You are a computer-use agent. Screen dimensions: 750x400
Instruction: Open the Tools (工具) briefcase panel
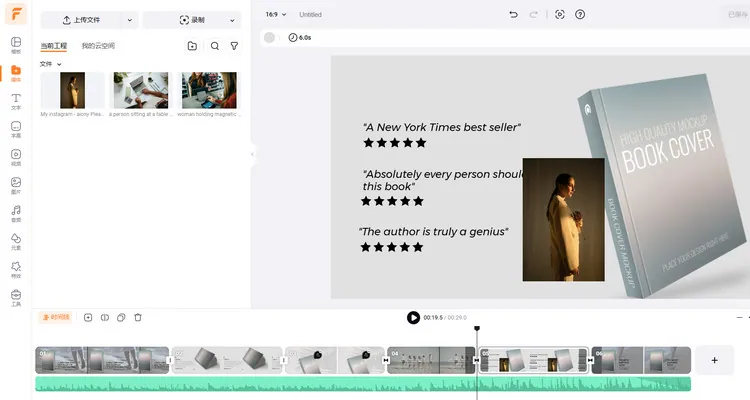[x=16, y=298]
